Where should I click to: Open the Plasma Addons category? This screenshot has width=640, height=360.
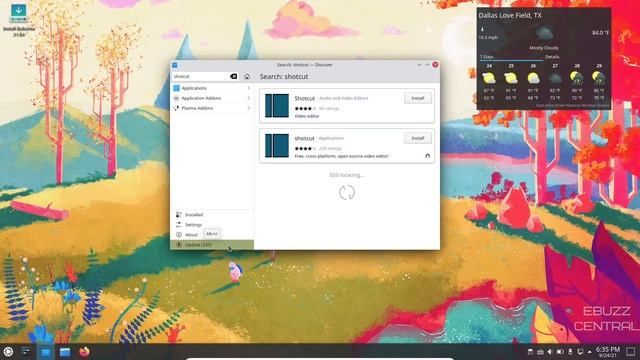(x=212, y=108)
